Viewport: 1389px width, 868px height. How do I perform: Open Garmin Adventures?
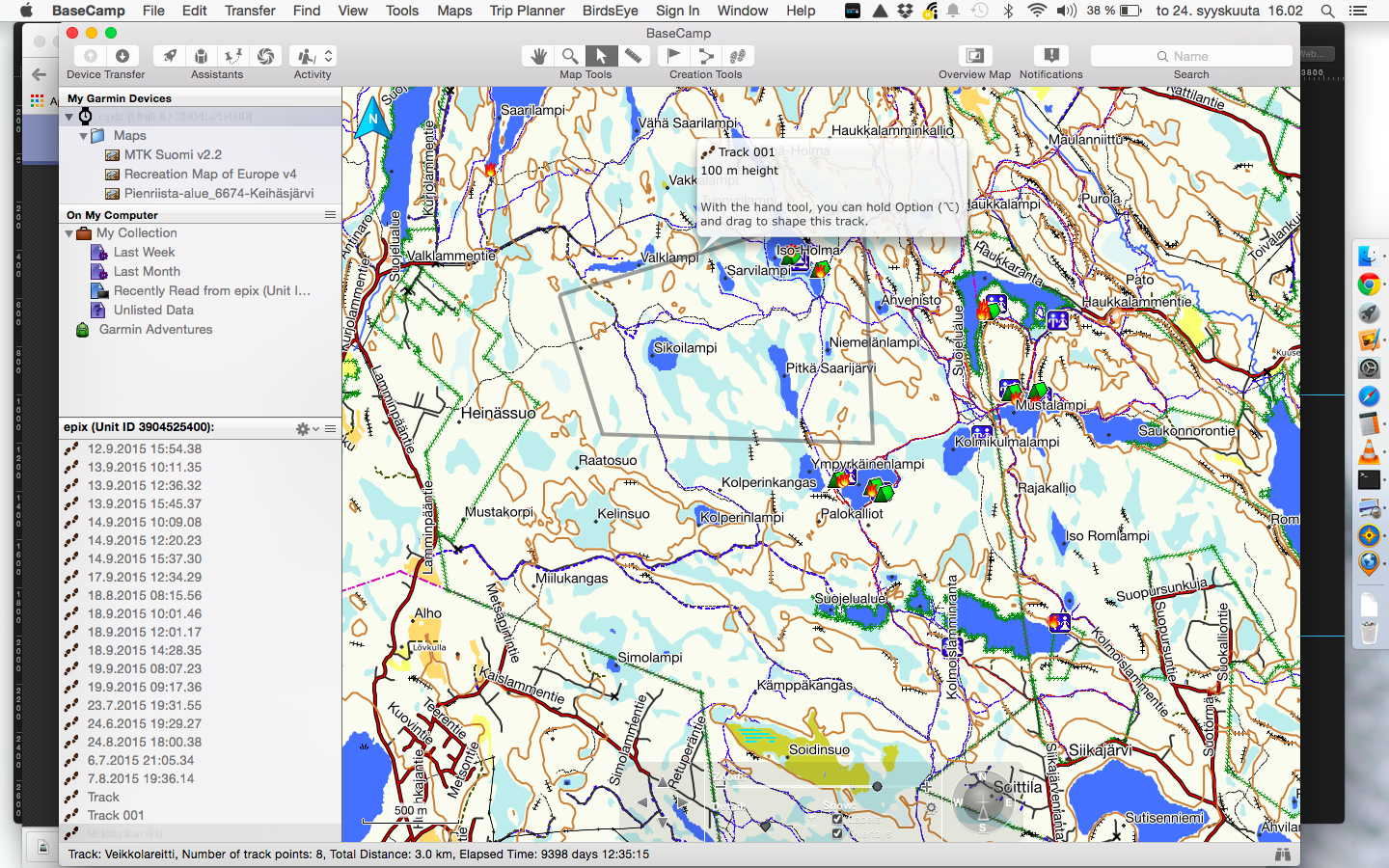[155, 329]
